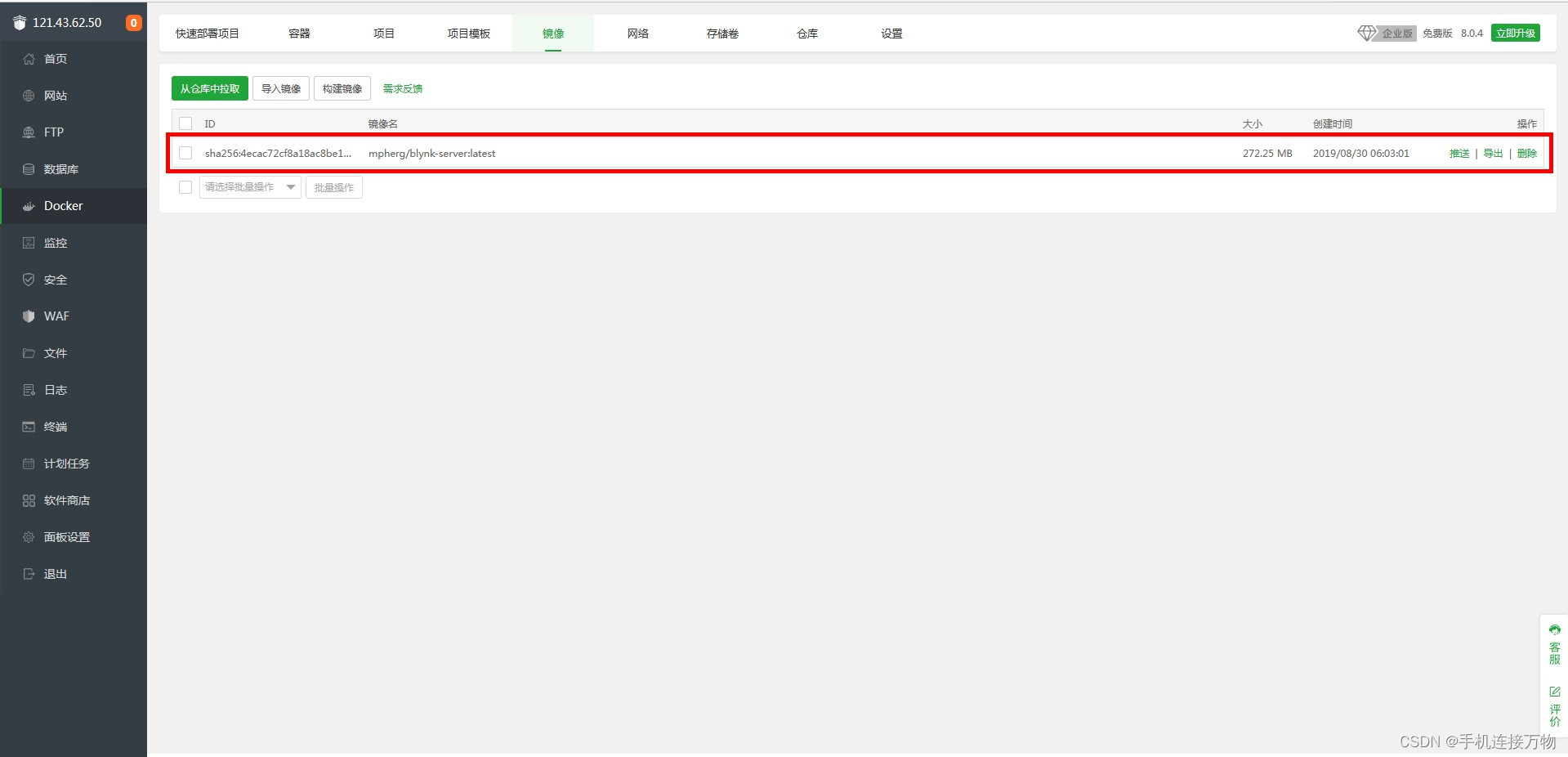Switch to the 仓库 tab

click(807, 34)
